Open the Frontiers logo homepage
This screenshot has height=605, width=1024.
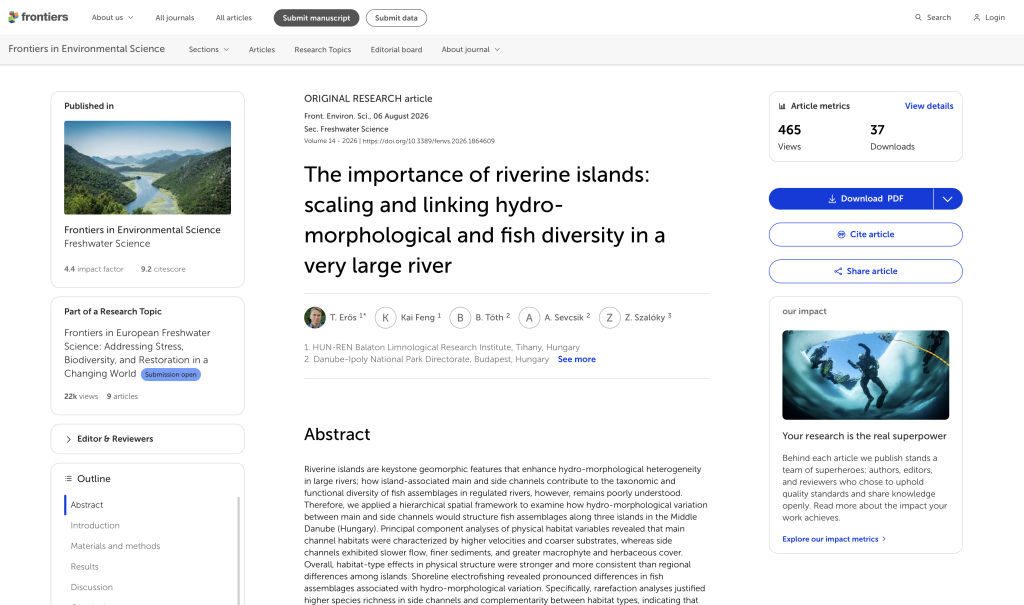click(x=38, y=17)
